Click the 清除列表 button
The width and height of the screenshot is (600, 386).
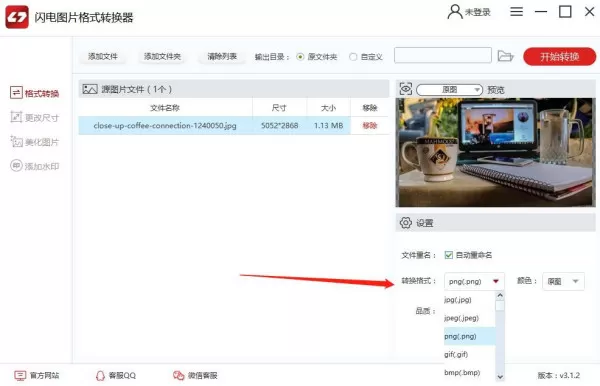222,57
